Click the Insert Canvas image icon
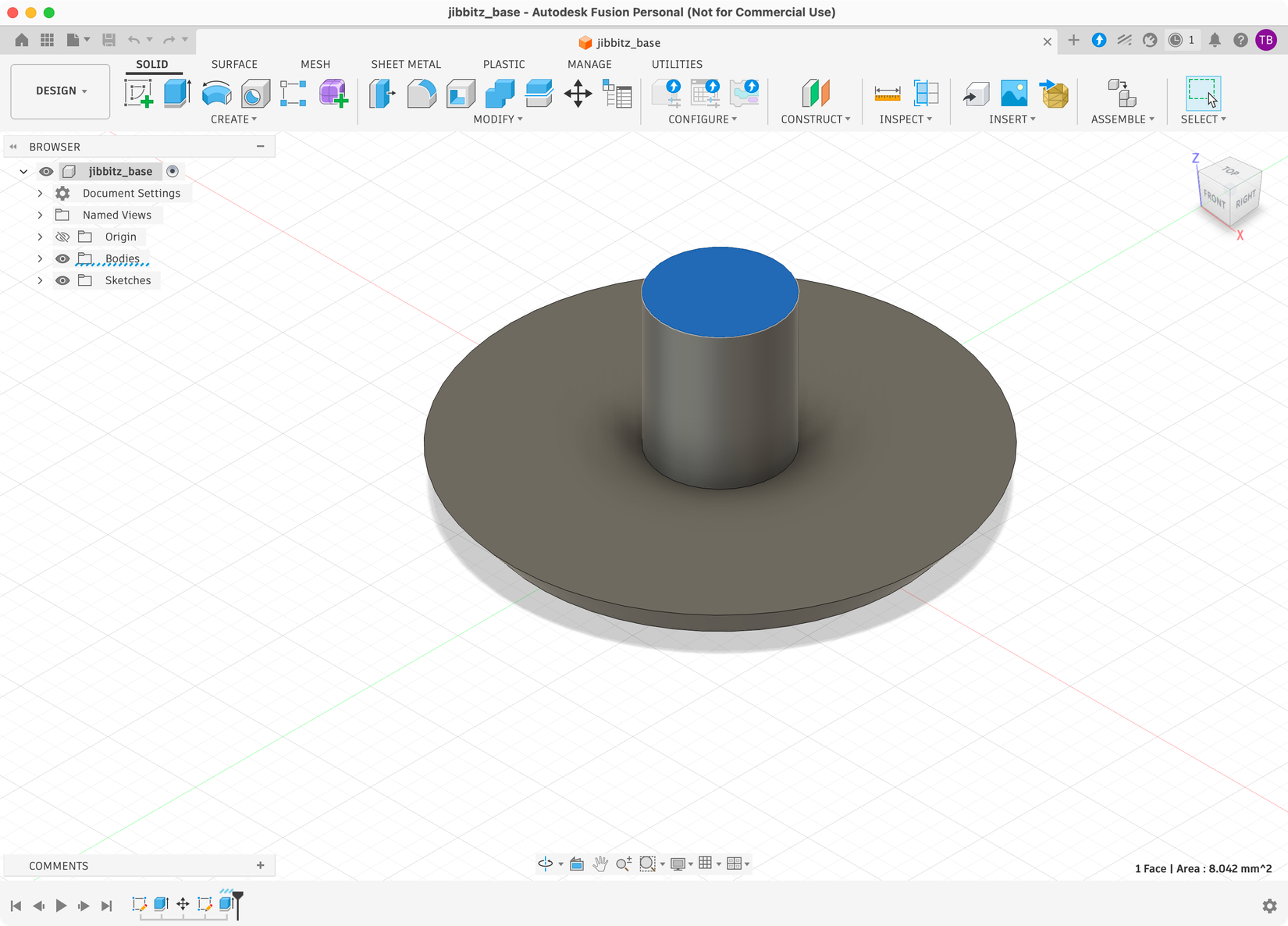 1014,94
